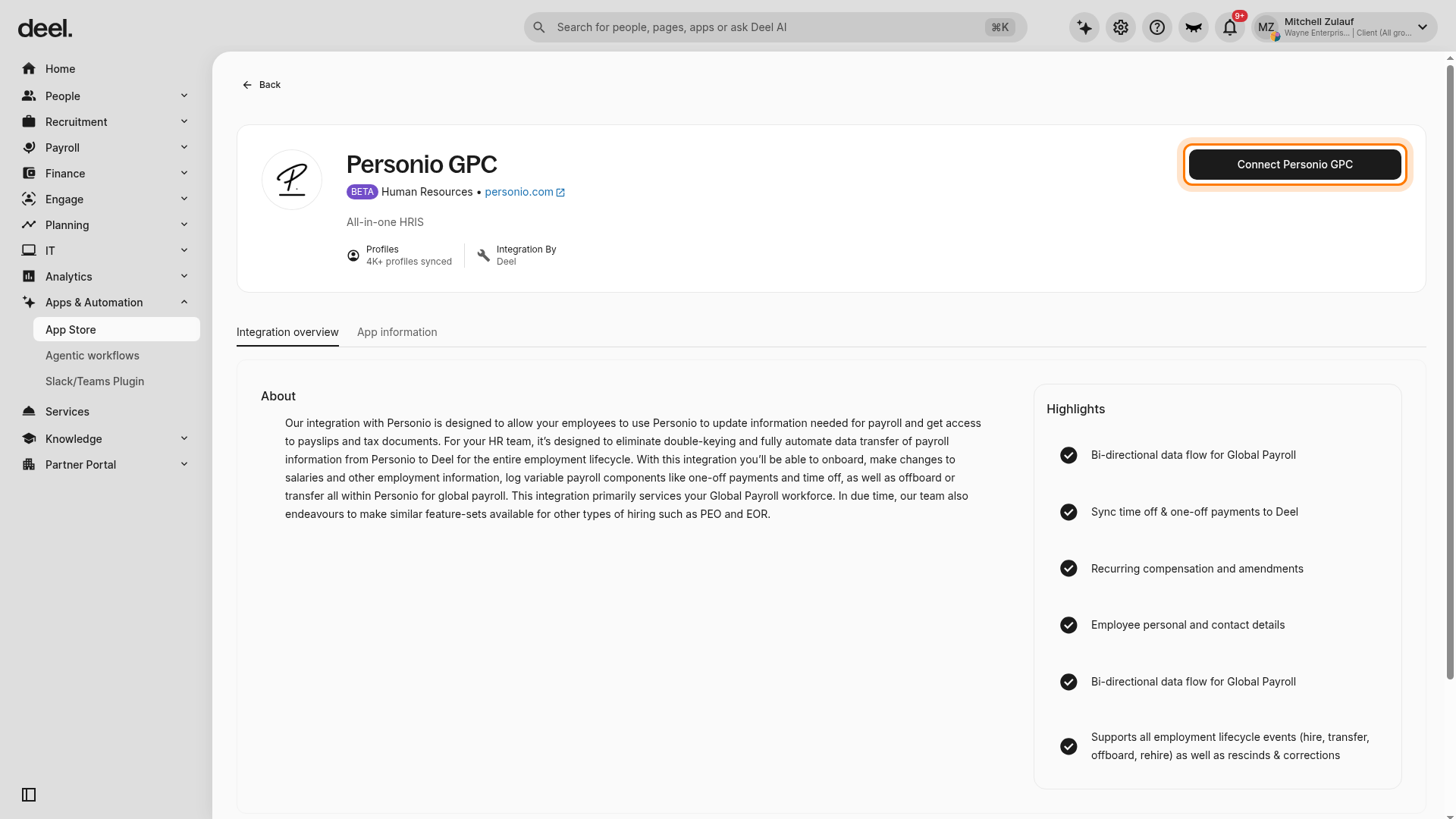Expand the Payroll menu chevron
The image size is (1456, 819).
coord(184,147)
